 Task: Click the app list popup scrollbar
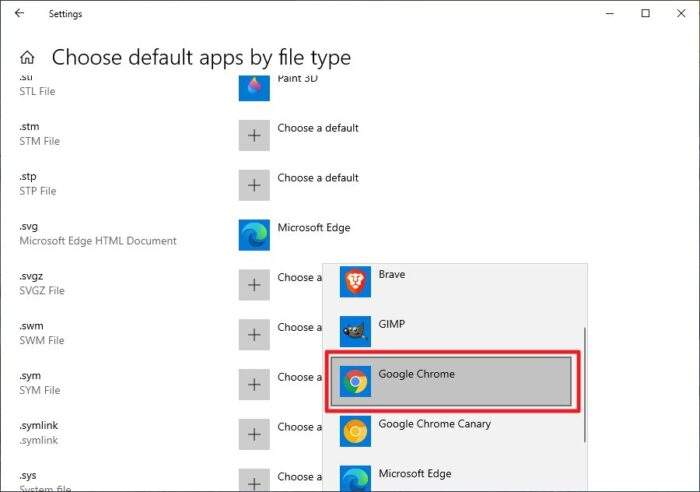tap(584, 384)
